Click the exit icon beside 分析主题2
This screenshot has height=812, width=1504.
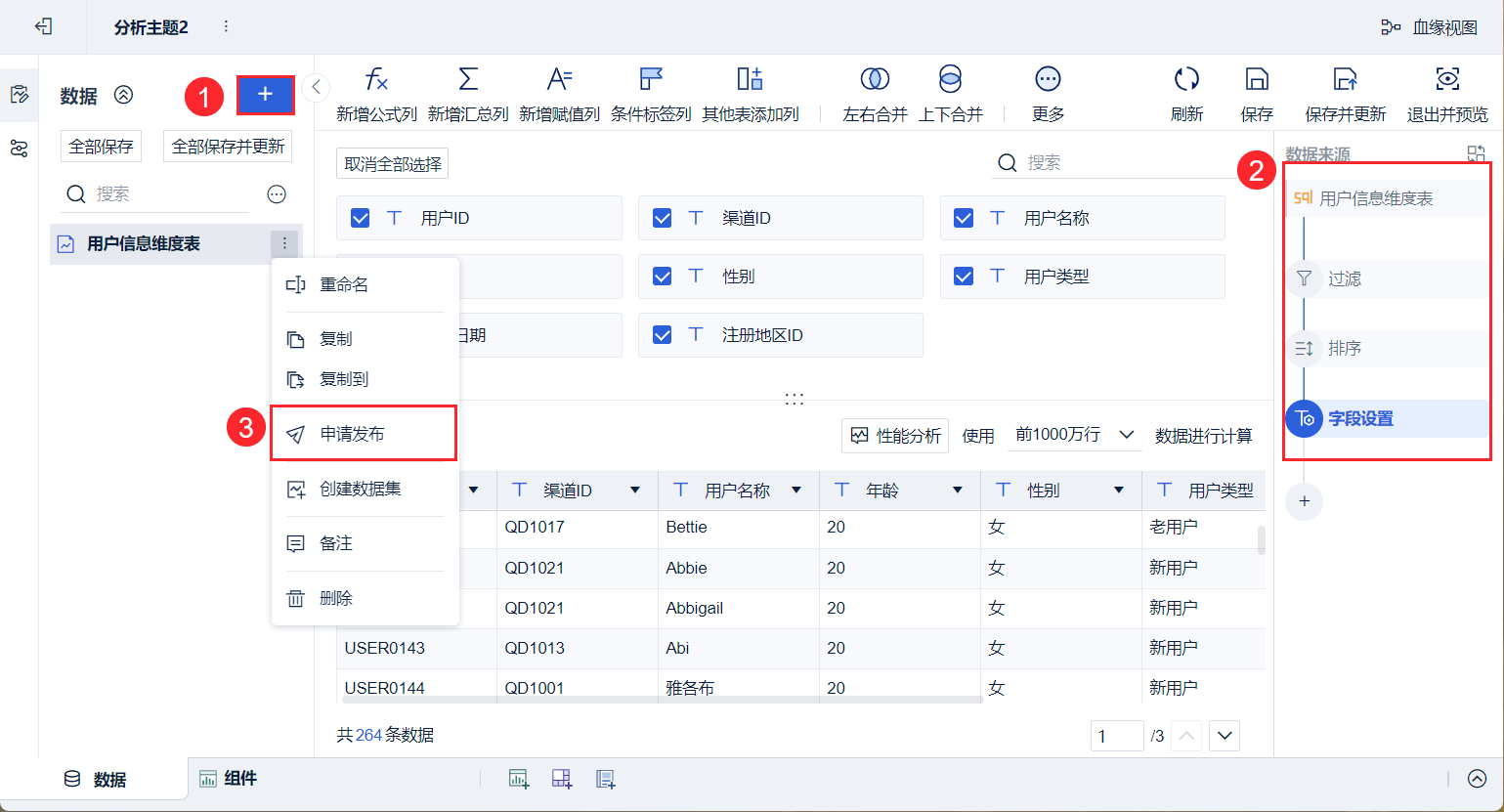(43, 26)
